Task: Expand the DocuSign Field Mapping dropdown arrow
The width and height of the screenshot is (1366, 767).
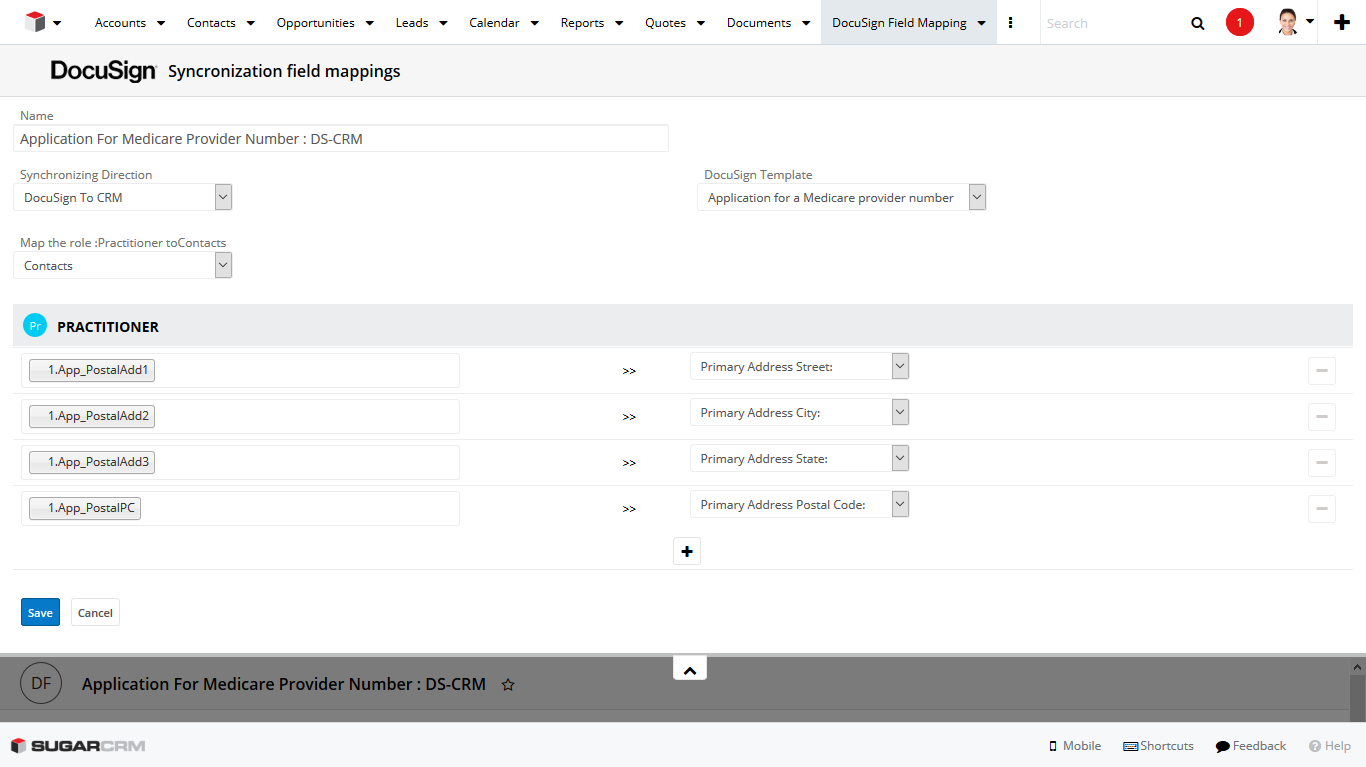Action: pos(981,23)
